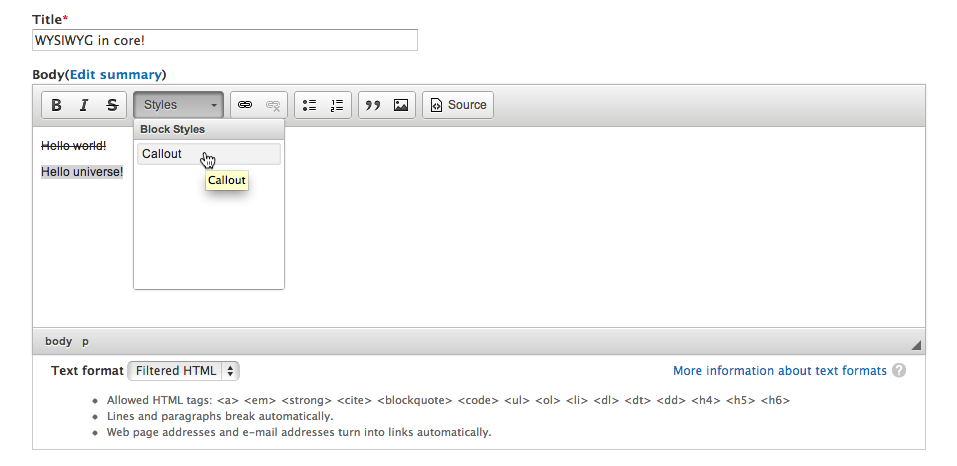Select the p element in path bar

(85, 342)
